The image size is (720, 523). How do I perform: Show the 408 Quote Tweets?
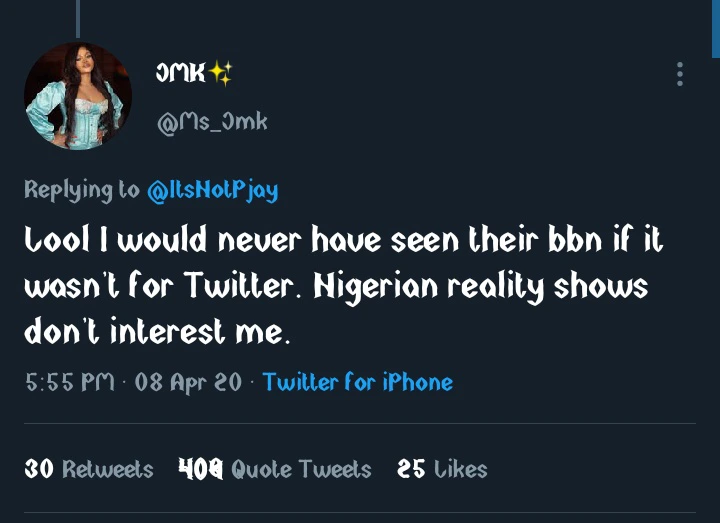pyautogui.click(x=274, y=469)
